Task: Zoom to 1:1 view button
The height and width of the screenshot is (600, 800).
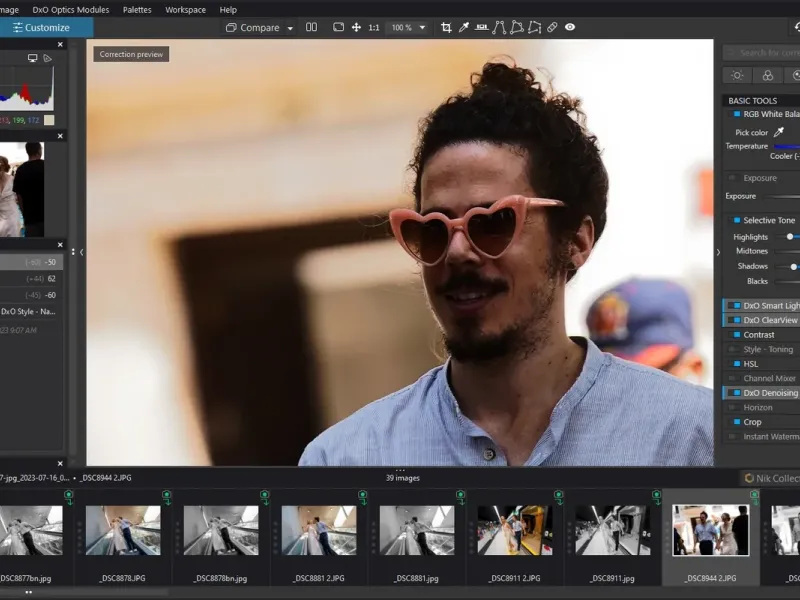Action: (x=374, y=28)
